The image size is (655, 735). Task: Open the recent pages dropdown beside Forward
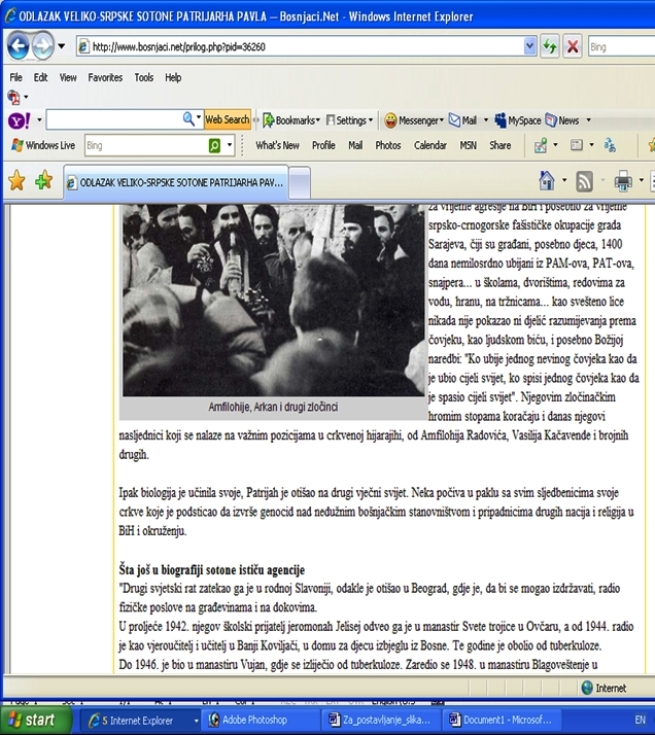coord(61,46)
